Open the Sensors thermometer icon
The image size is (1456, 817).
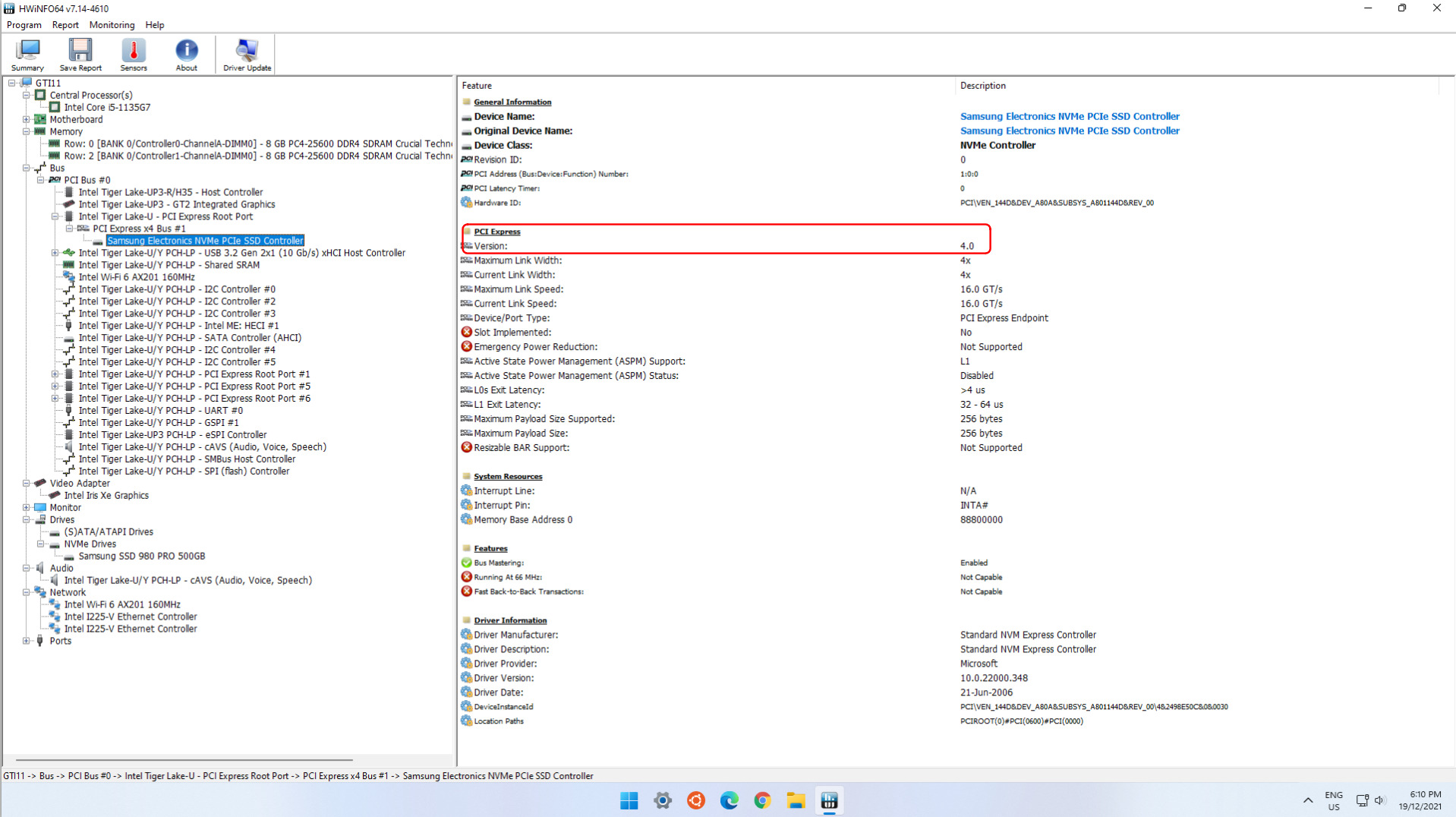[134, 55]
